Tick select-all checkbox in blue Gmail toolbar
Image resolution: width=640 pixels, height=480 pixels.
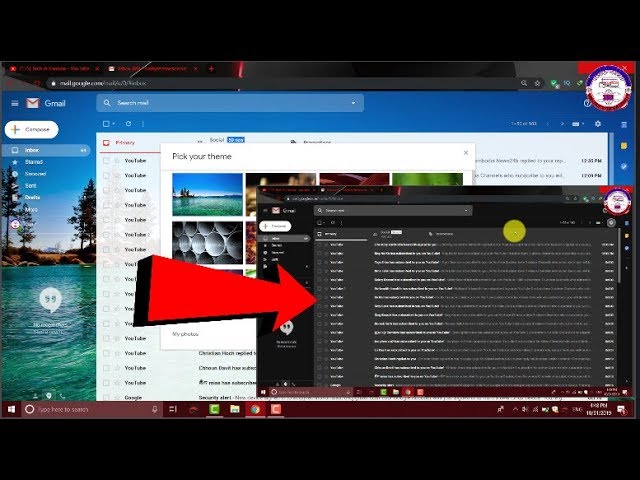point(106,124)
